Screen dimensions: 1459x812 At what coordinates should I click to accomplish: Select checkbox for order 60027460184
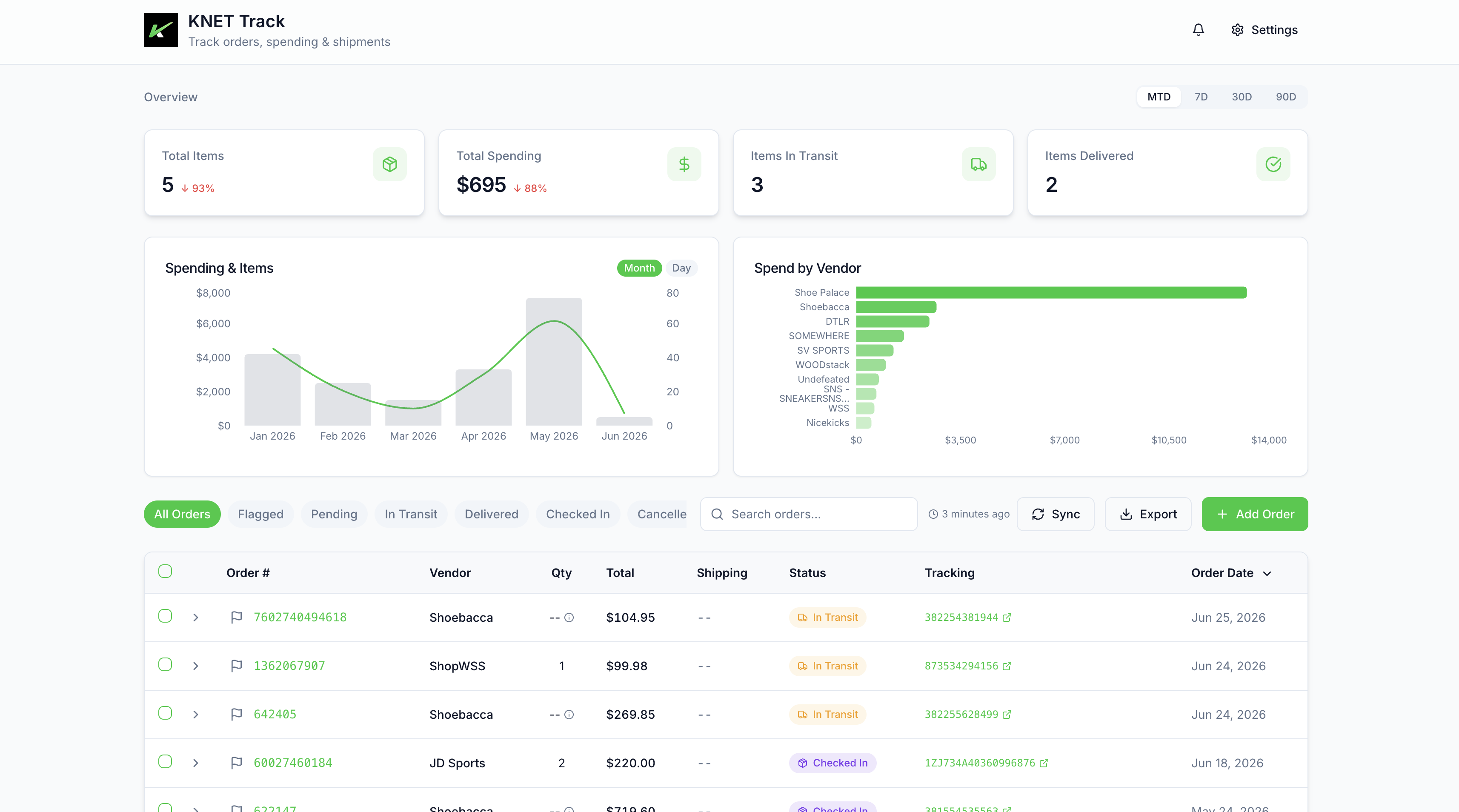(165, 761)
